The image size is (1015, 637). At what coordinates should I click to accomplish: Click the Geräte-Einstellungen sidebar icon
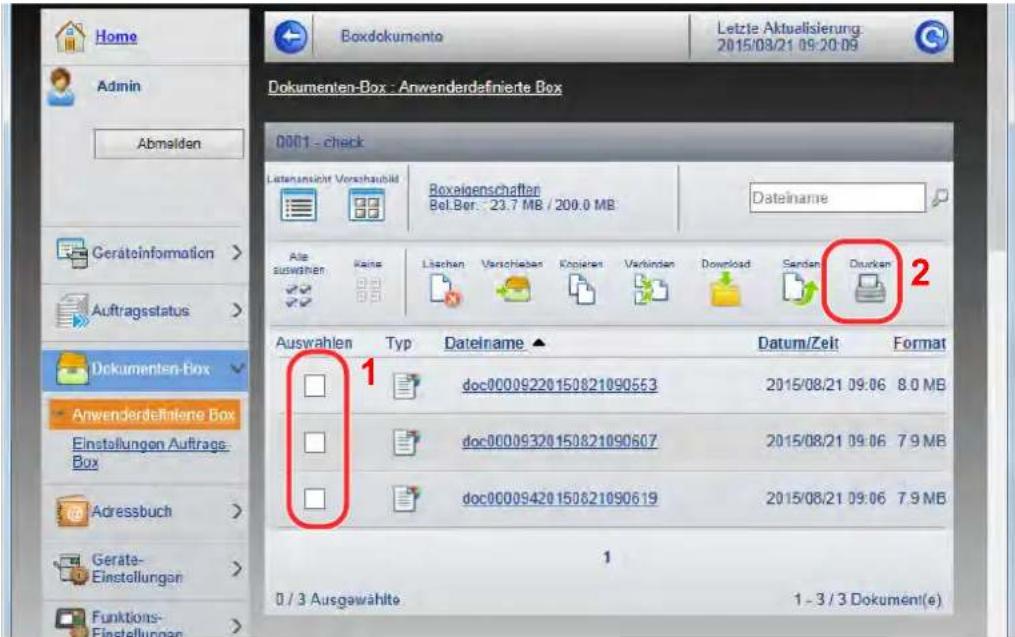pyautogui.click(x=72, y=568)
